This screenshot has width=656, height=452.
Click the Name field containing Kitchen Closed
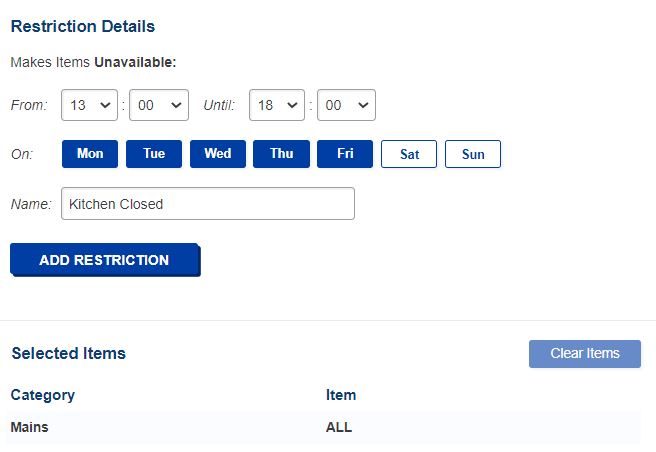click(207, 204)
